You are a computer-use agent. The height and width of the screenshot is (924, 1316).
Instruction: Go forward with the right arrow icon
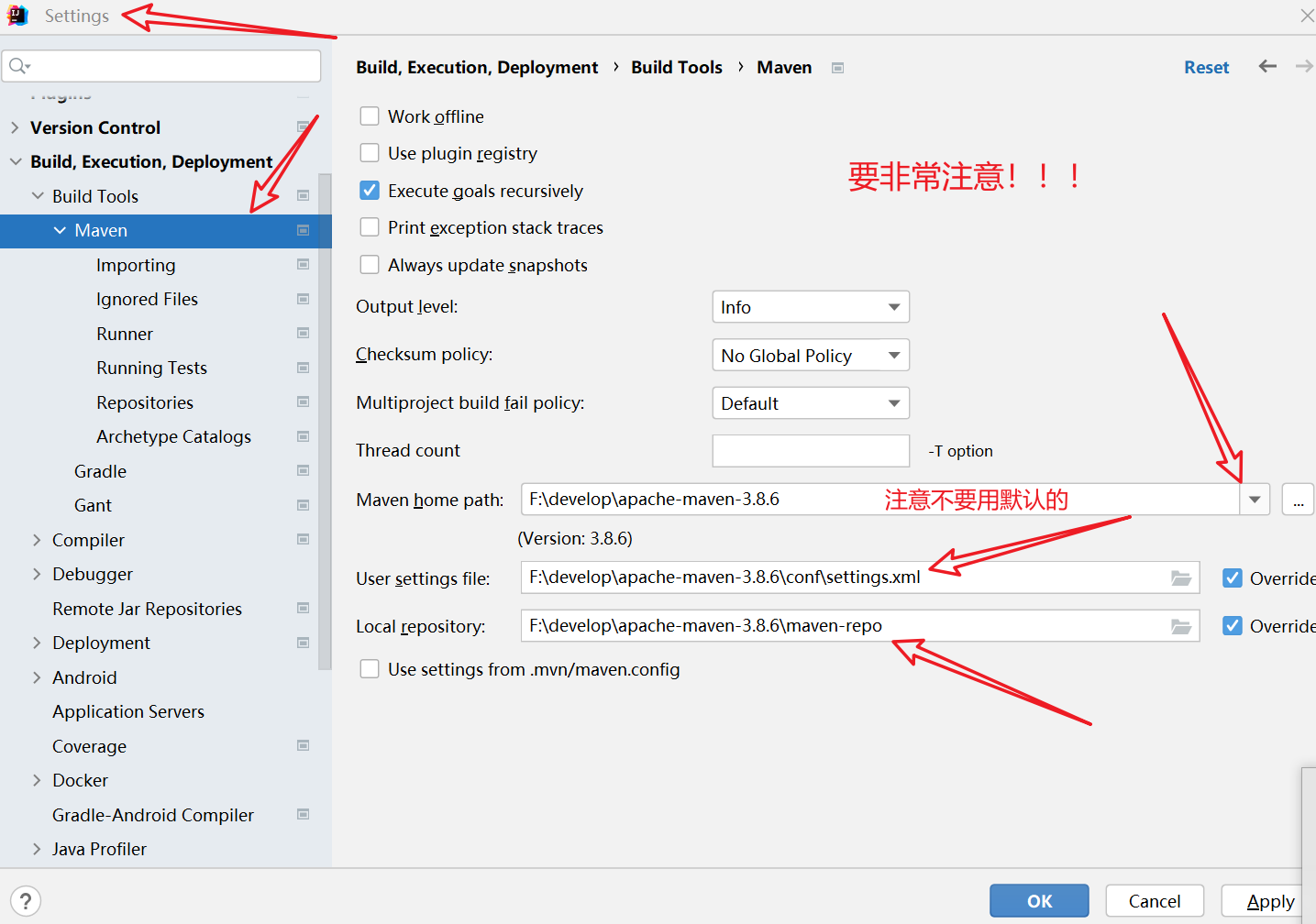pyautogui.click(x=1304, y=66)
